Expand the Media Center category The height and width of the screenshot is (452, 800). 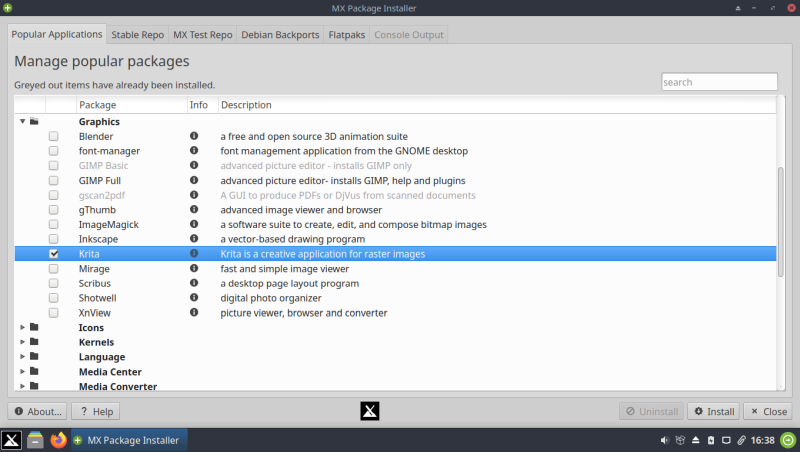pyautogui.click(x=22, y=371)
